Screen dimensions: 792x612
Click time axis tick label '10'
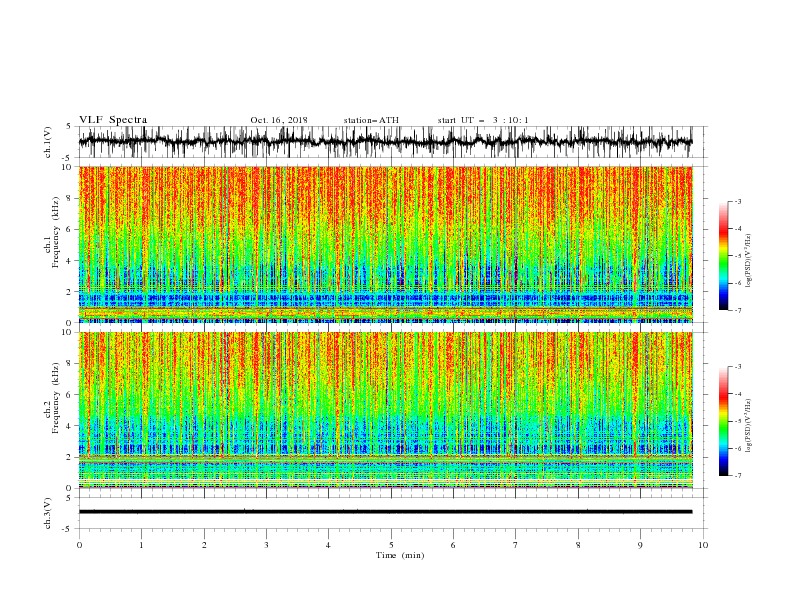[x=703, y=545]
